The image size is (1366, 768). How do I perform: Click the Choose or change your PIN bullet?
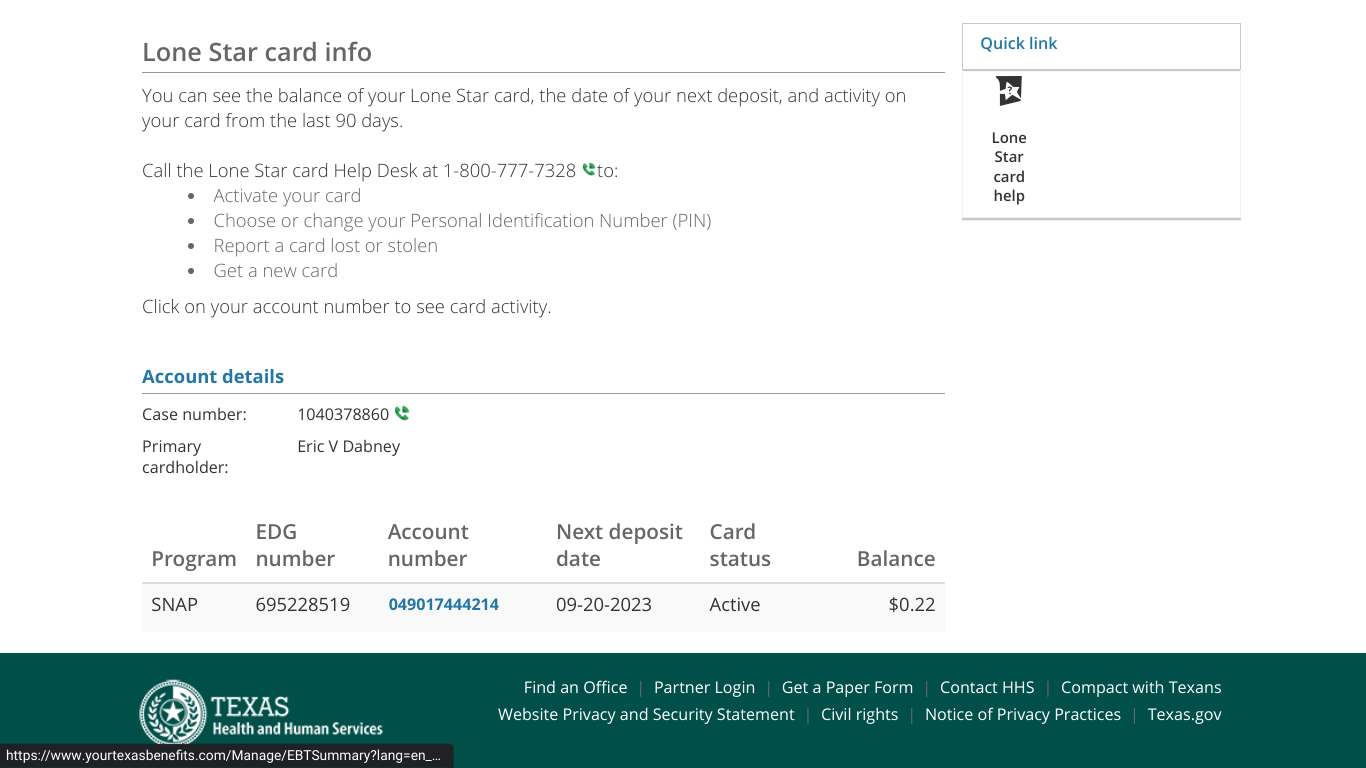(462, 221)
